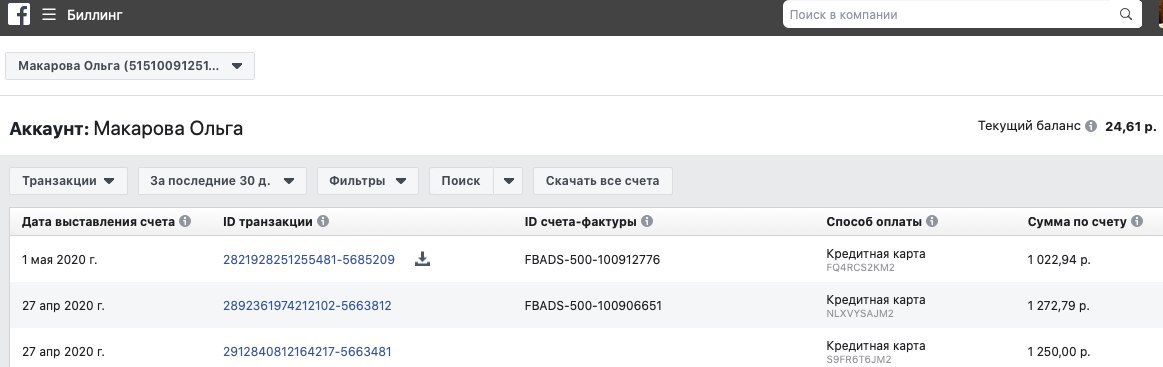Select invoice ID FBADS-500-100906651
Image resolution: width=1163 pixels, height=367 pixels.
593,305
